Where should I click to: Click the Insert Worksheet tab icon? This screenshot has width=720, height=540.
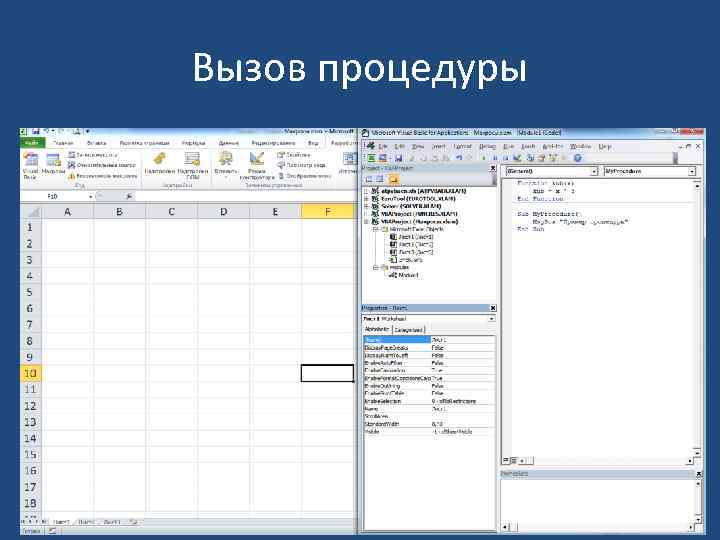click(x=134, y=522)
